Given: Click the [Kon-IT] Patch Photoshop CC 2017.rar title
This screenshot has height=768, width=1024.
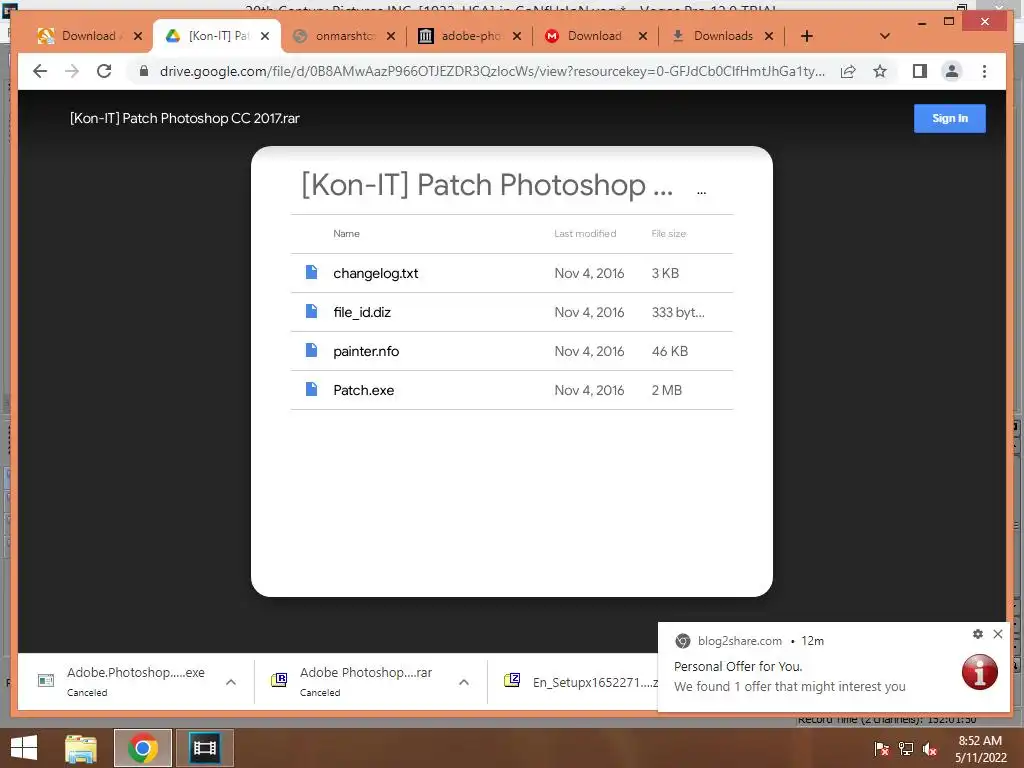Looking at the screenshot, I should 185,118.
